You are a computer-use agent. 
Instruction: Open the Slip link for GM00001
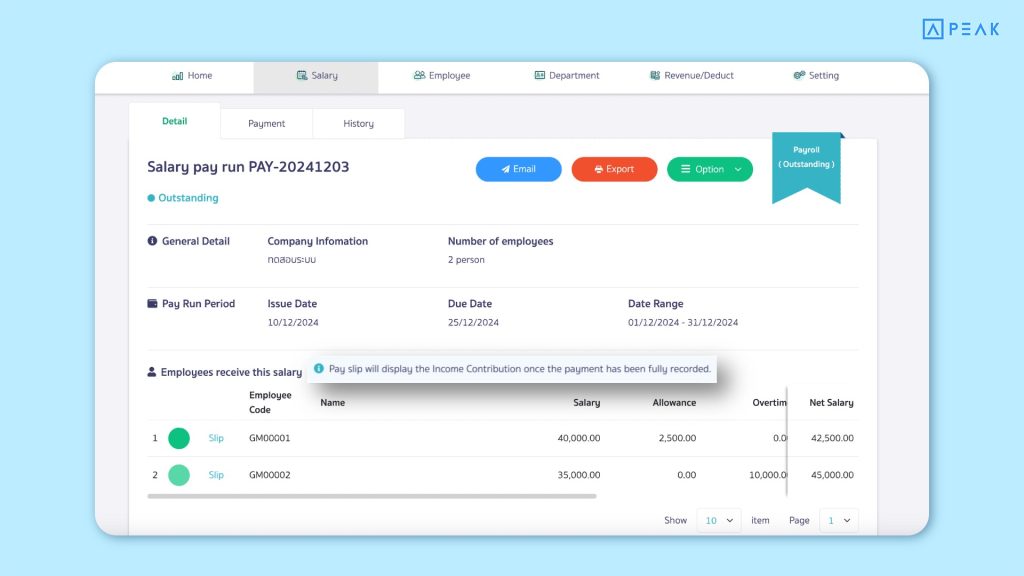tap(216, 438)
